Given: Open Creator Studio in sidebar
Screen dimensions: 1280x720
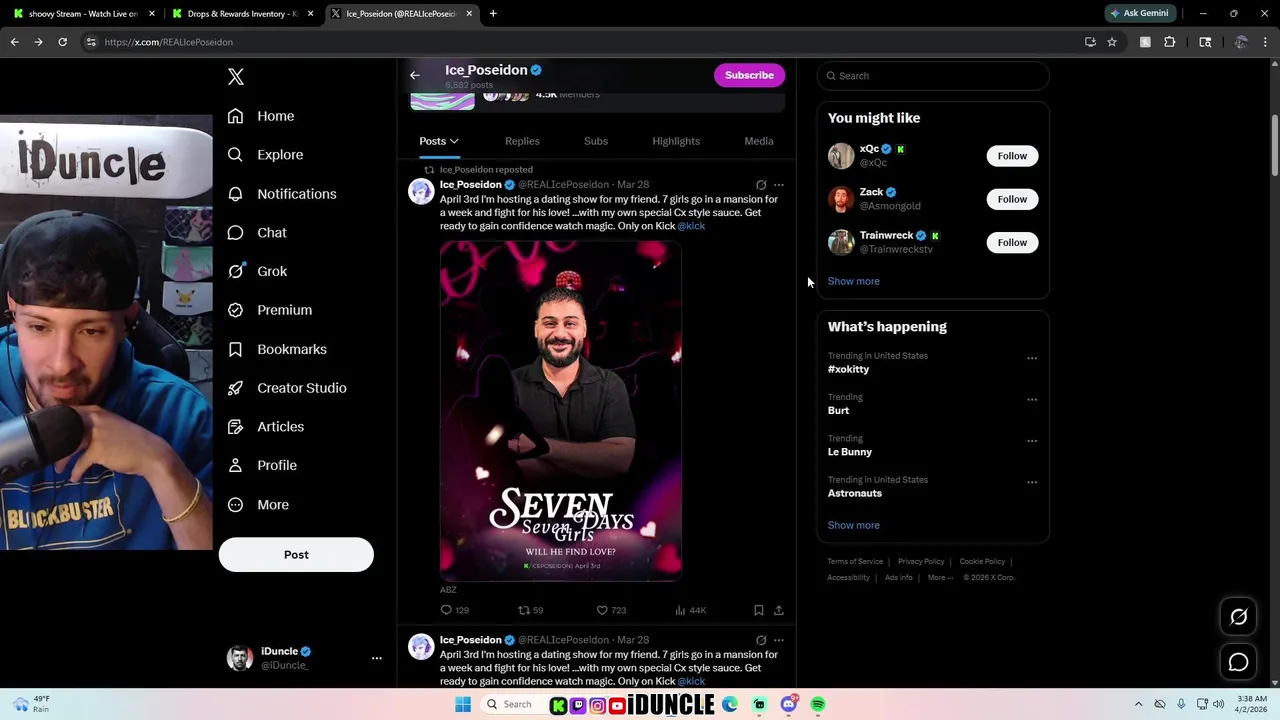Looking at the screenshot, I should [x=287, y=388].
